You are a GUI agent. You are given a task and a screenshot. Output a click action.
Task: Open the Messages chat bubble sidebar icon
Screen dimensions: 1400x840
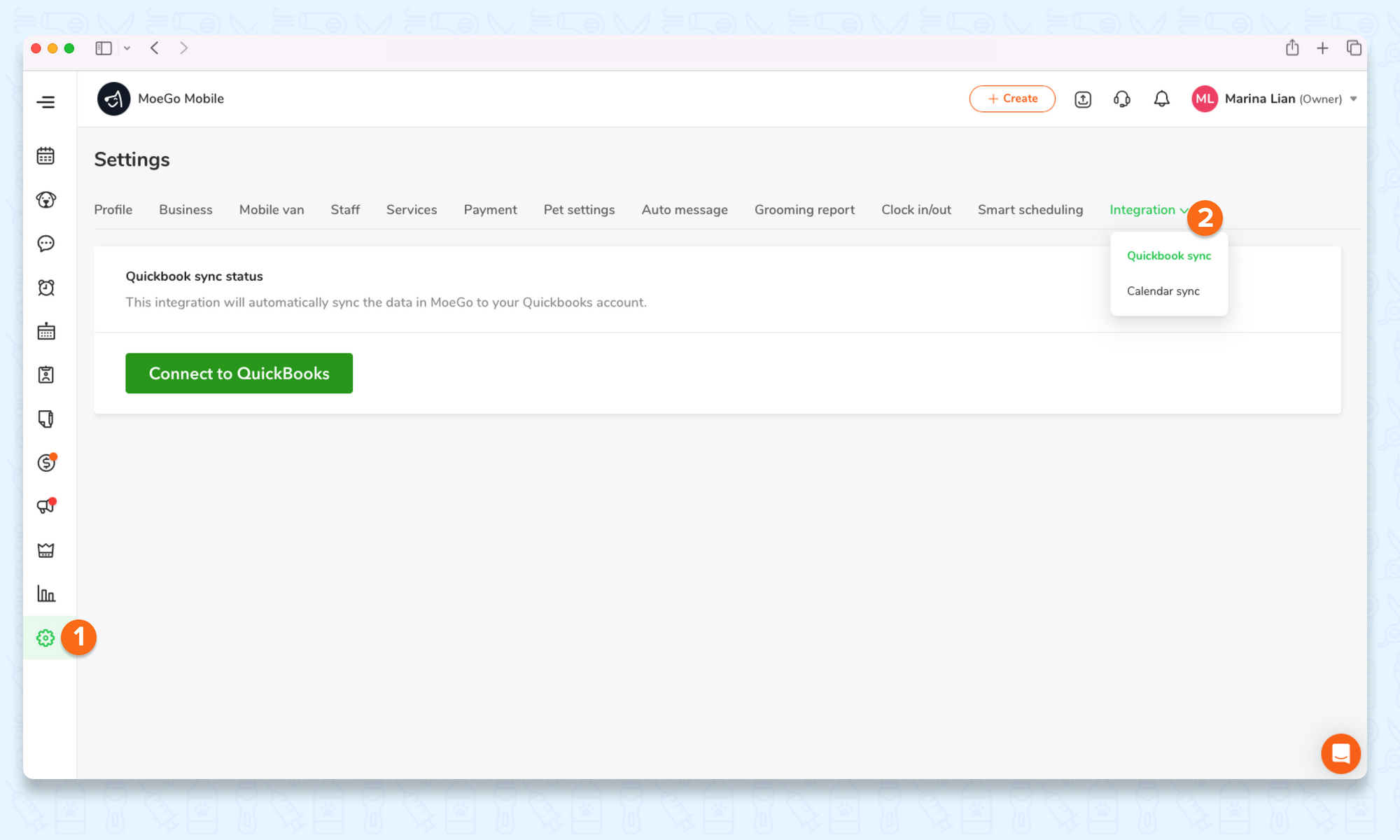click(x=45, y=244)
